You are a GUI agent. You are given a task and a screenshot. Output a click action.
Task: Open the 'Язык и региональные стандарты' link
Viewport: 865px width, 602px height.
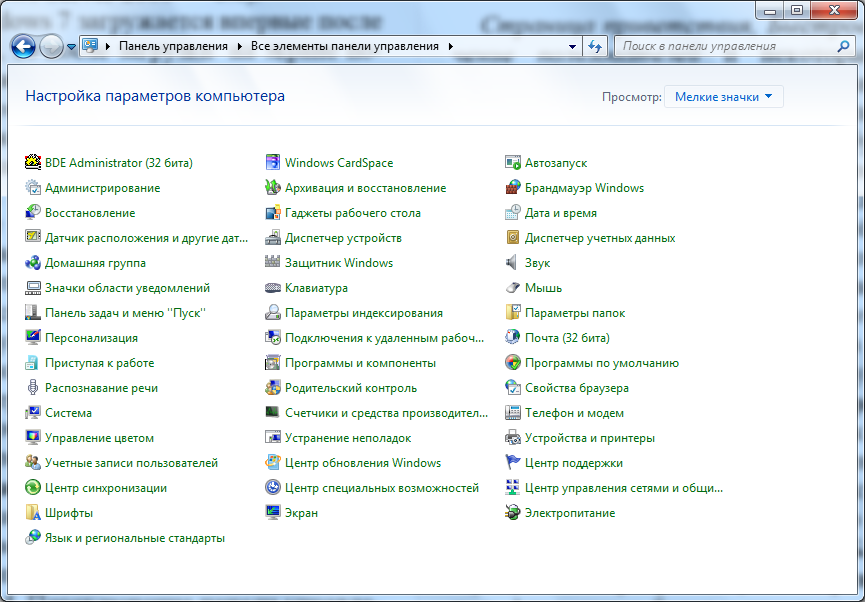(135, 538)
